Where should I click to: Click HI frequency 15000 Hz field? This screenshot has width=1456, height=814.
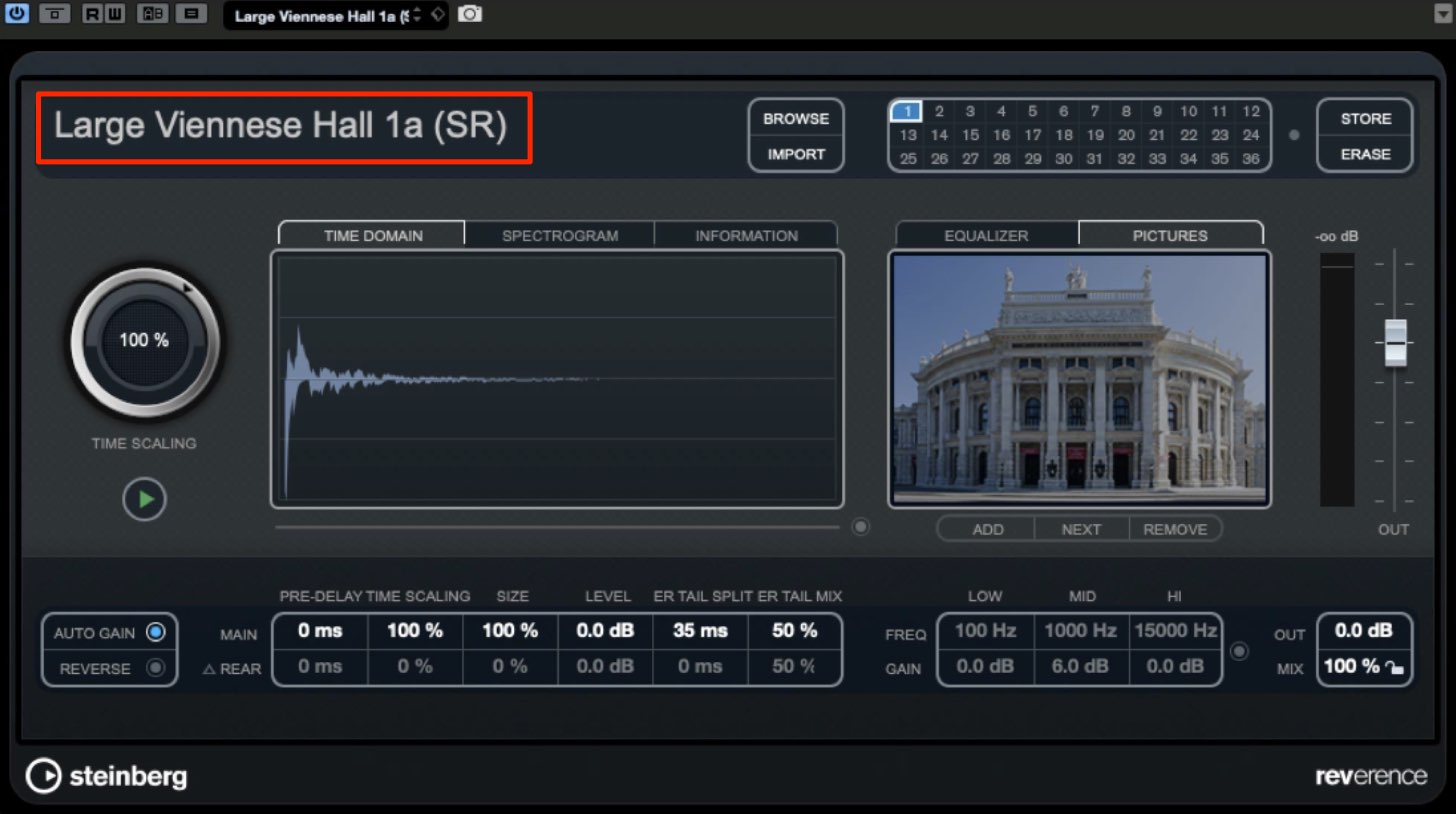pyautogui.click(x=1175, y=631)
